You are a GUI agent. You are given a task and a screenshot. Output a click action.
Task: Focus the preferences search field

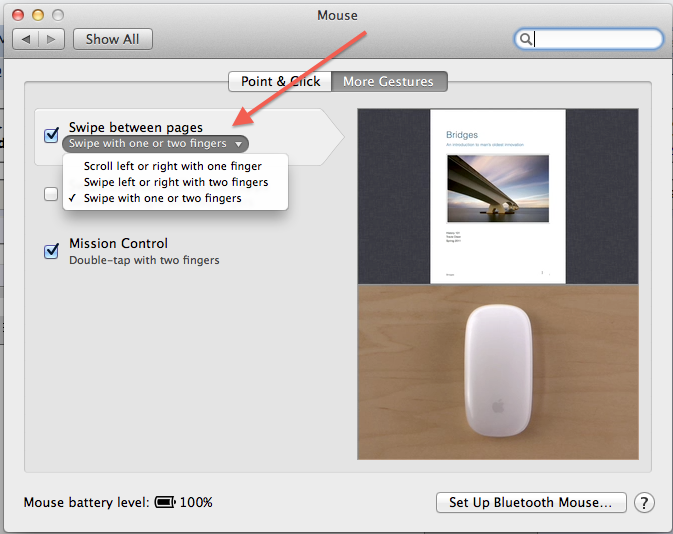pyautogui.click(x=588, y=39)
